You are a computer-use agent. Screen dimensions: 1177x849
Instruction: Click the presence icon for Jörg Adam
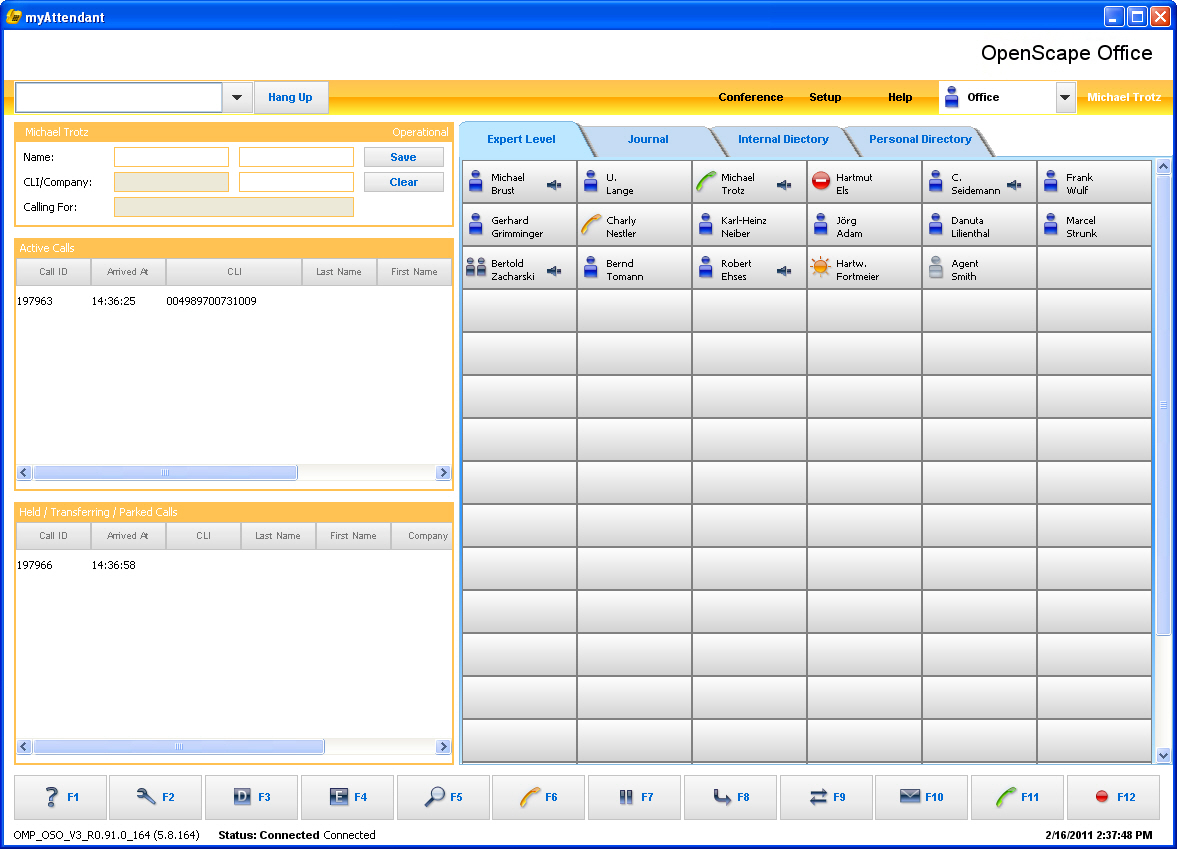[820, 224]
